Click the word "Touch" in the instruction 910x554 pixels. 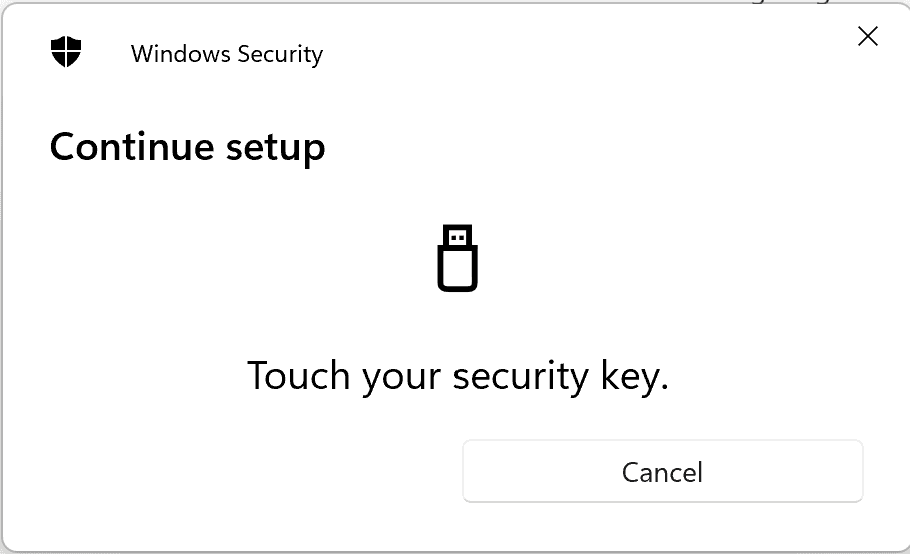point(299,375)
